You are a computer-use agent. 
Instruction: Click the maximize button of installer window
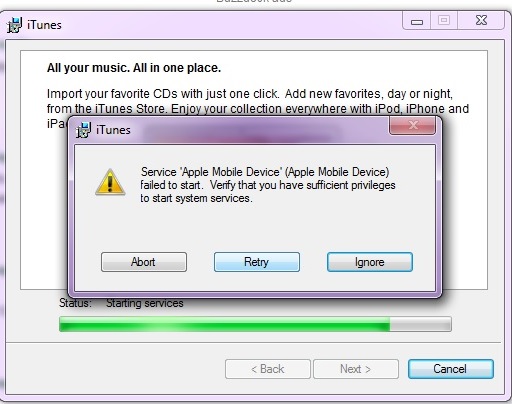[x=444, y=21]
